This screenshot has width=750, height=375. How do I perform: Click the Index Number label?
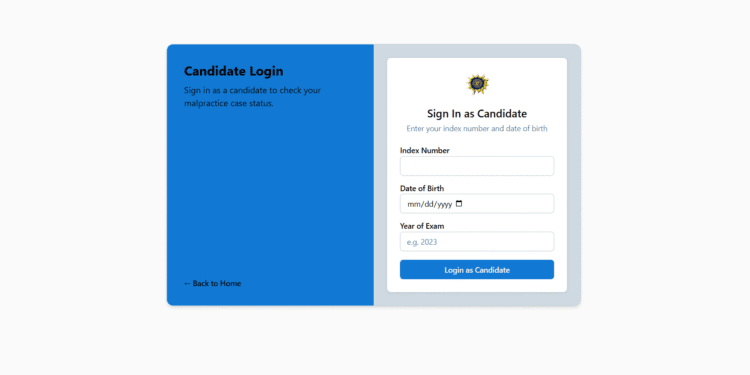pos(425,150)
